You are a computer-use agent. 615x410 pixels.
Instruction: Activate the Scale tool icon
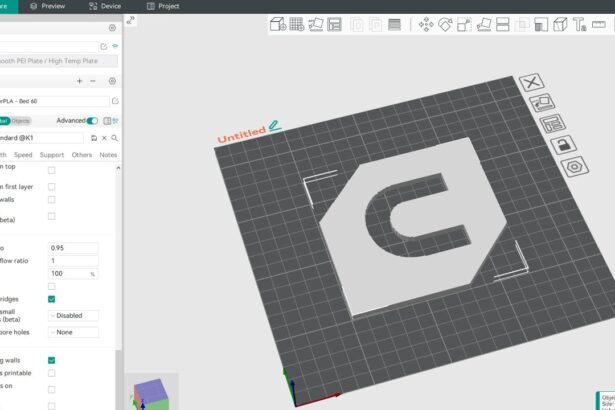pos(464,24)
